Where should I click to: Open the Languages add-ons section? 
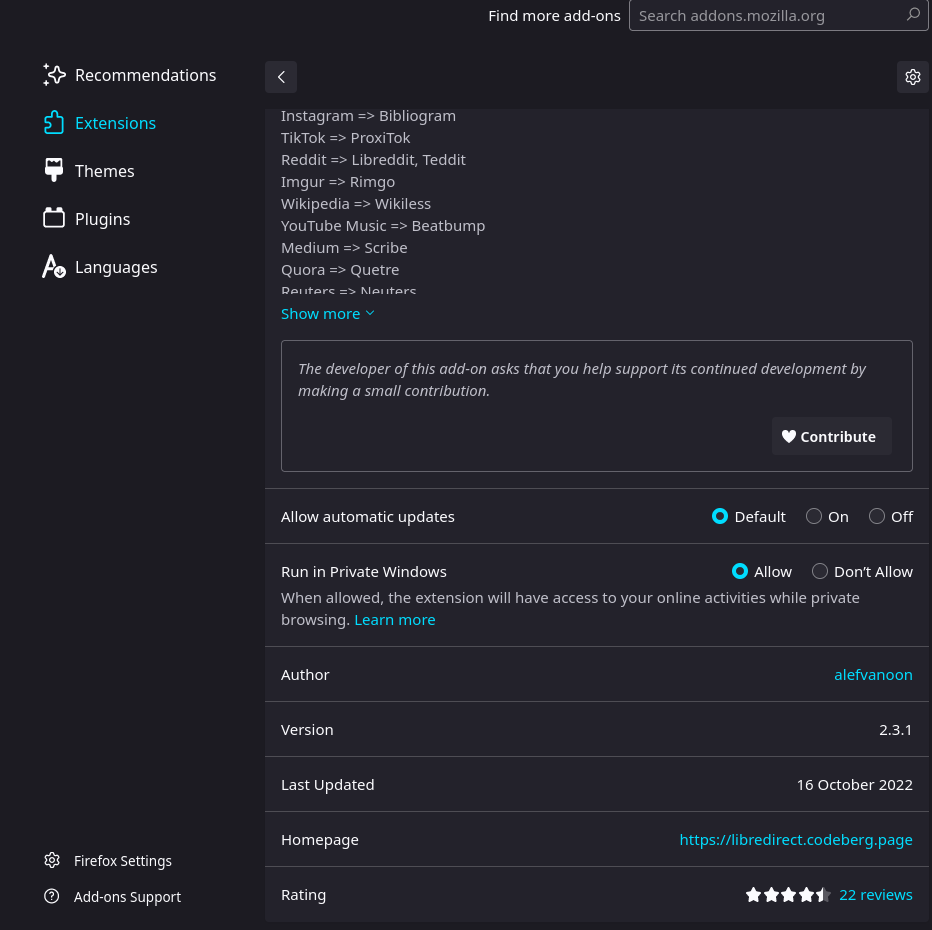[116, 266]
